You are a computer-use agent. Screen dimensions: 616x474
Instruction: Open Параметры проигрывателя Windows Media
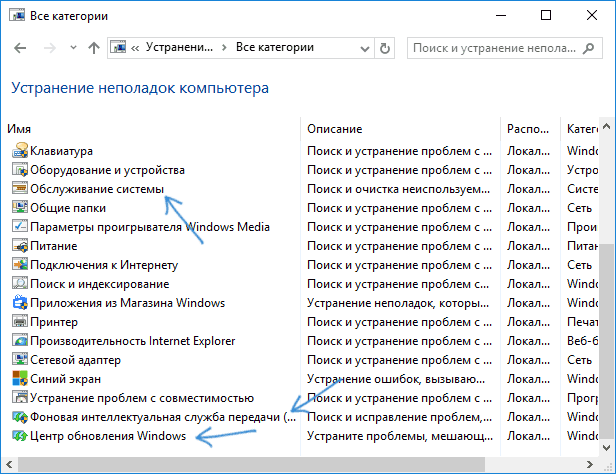(x=150, y=227)
